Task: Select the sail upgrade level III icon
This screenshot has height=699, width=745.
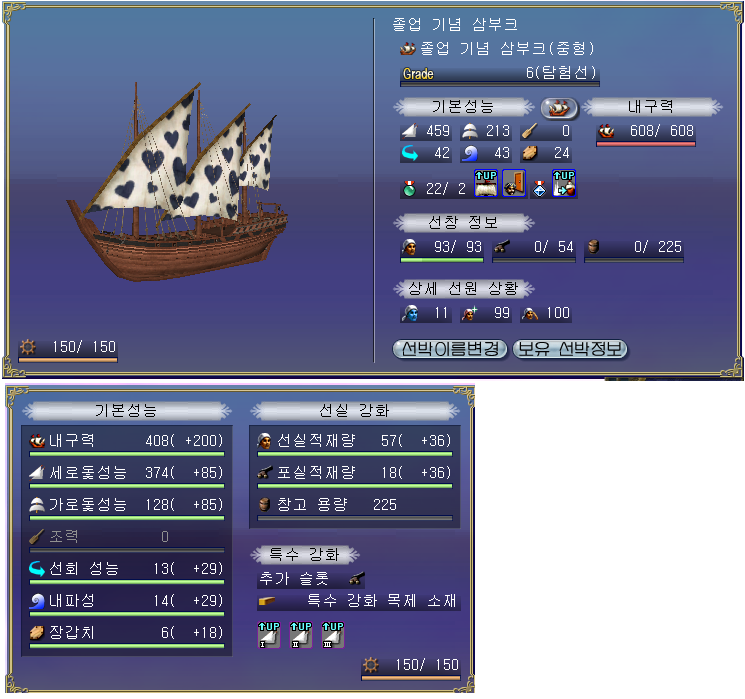Action: tap(333, 634)
